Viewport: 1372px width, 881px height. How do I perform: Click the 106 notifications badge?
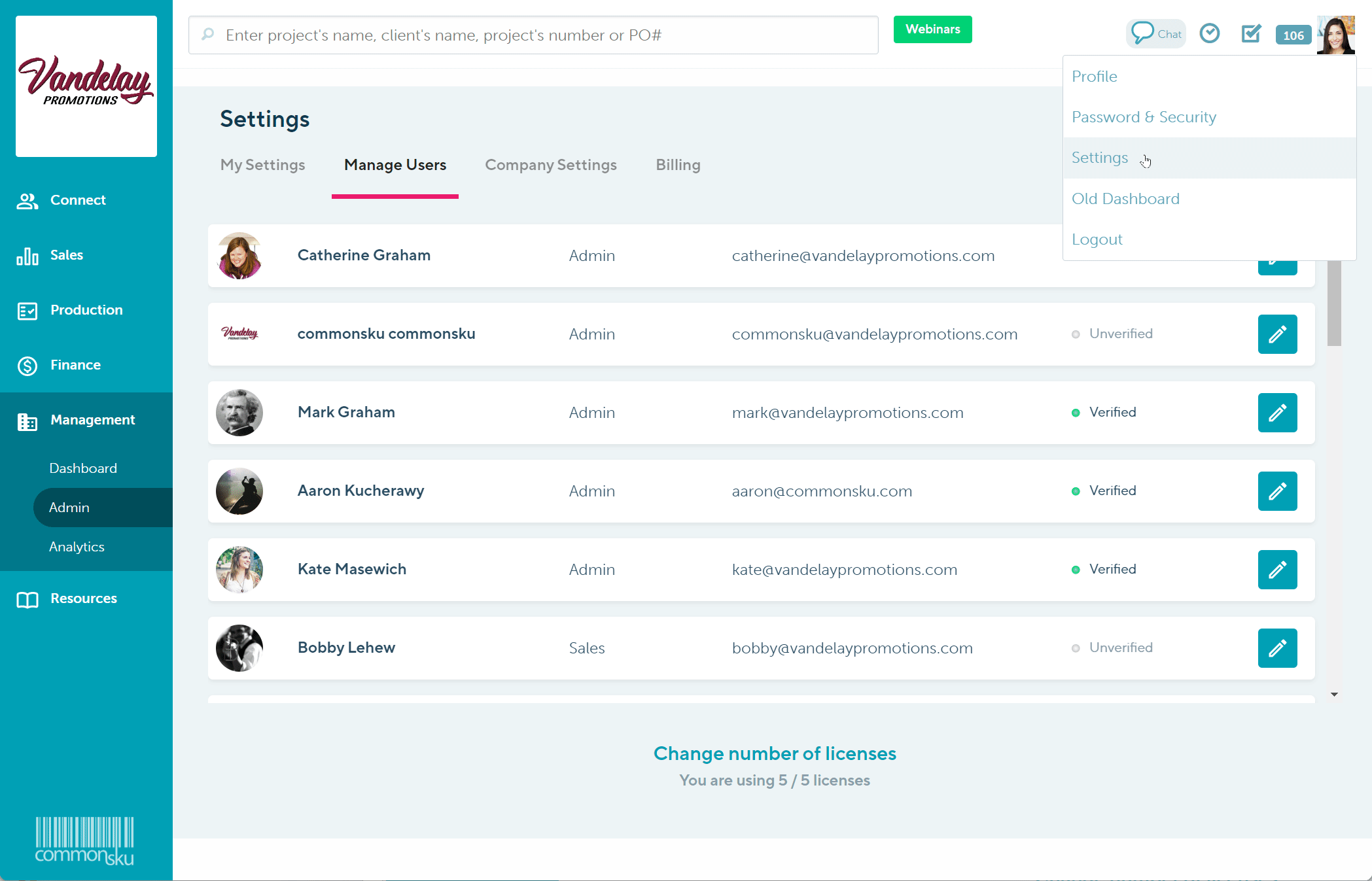pos(1293,35)
